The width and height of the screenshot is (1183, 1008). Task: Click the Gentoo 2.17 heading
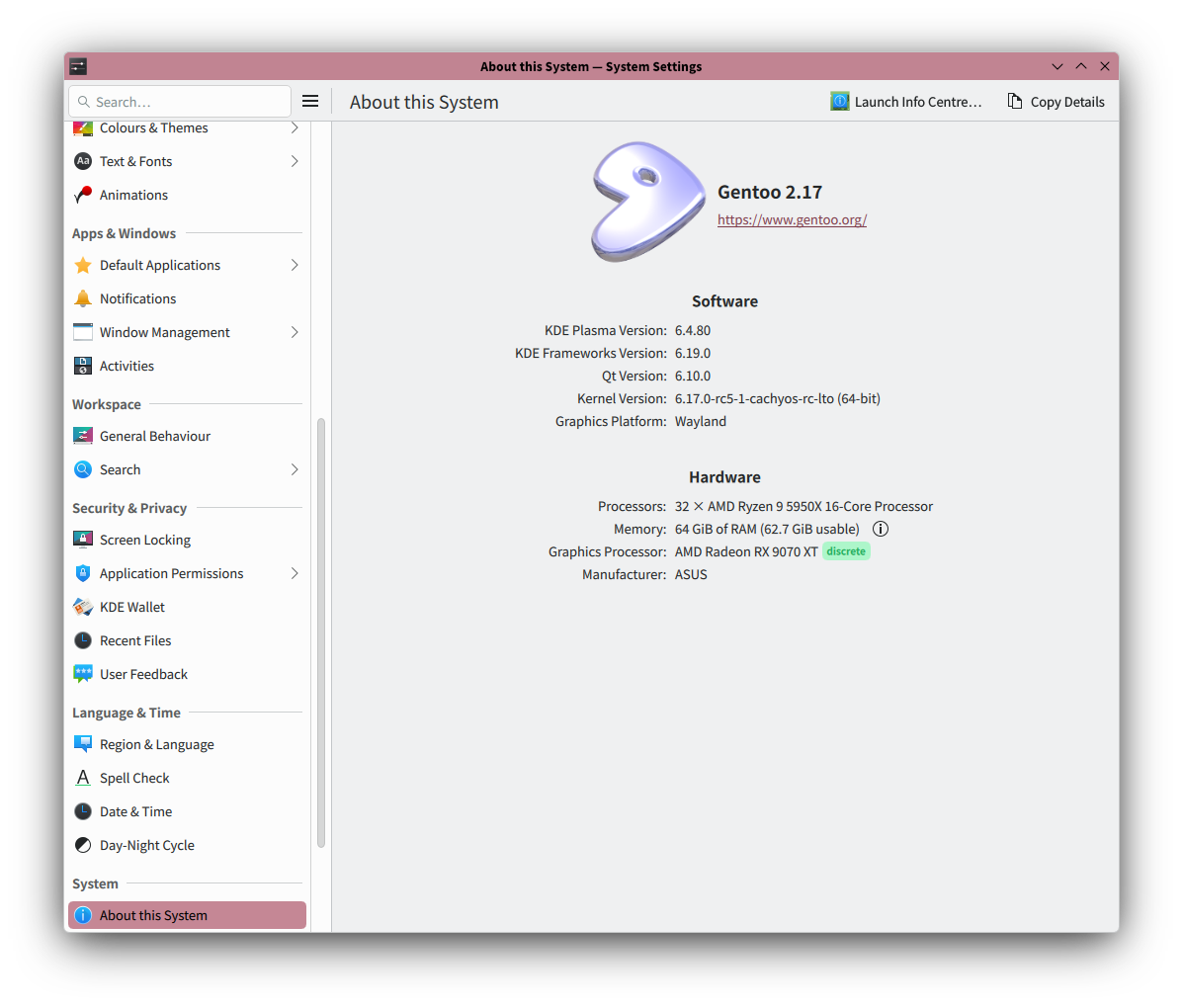click(x=770, y=193)
